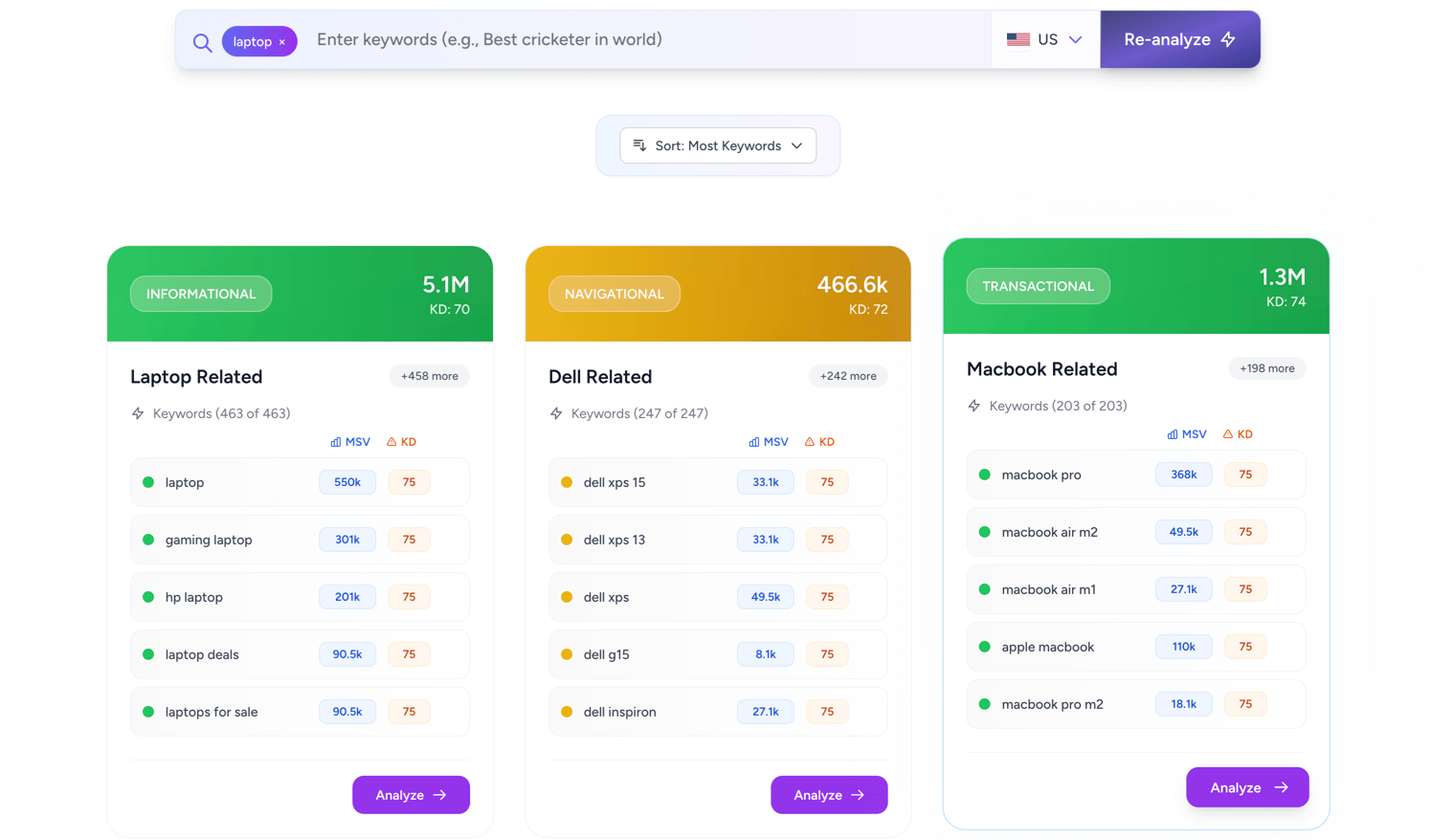Click lightning icon beside Keywords (203 of 203)
The image size is (1431, 840).
[x=974, y=406]
